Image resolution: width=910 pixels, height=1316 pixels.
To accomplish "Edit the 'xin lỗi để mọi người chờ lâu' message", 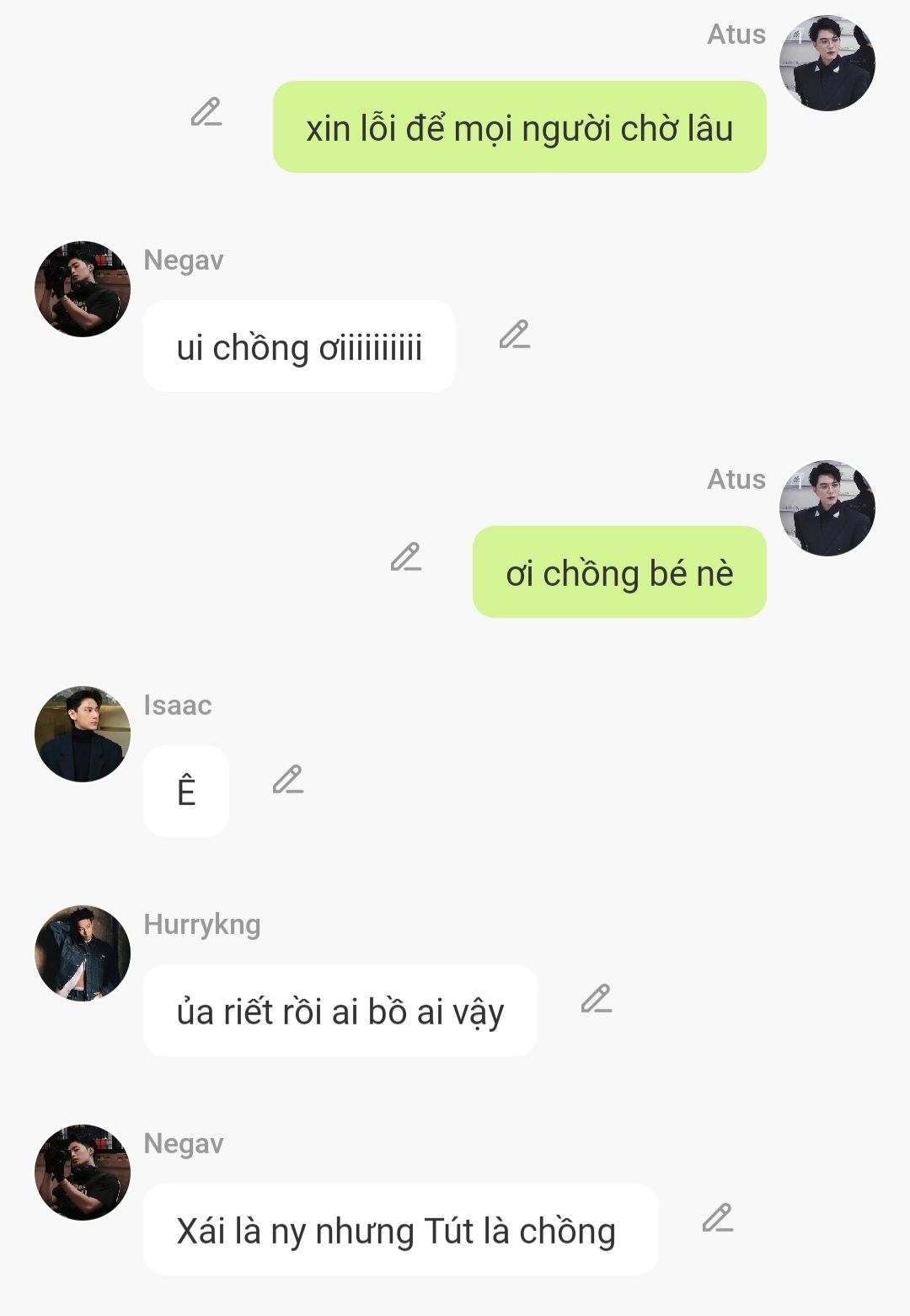I will (x=206, y=112).
